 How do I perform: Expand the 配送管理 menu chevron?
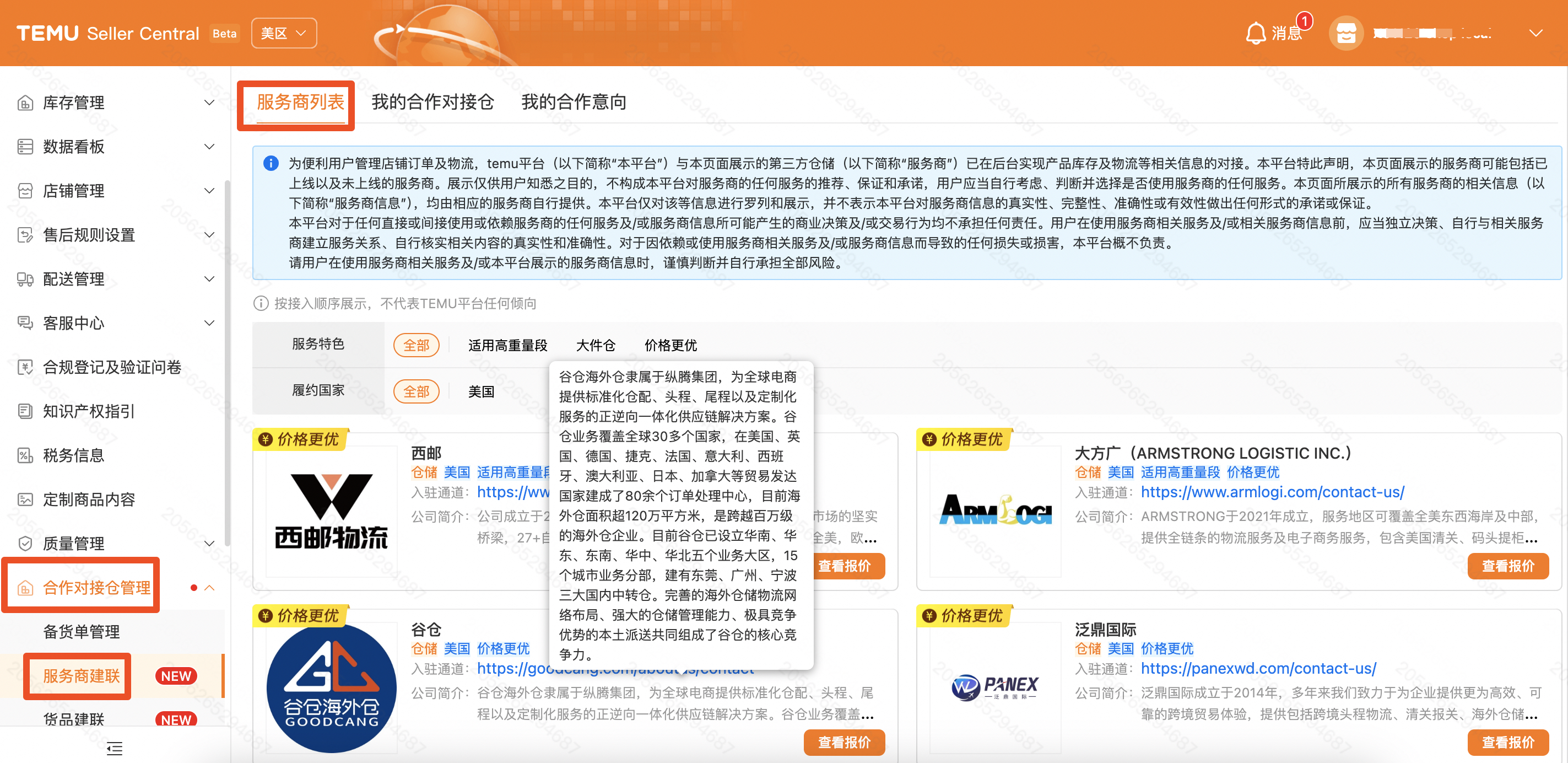click(x=209, y=280)
